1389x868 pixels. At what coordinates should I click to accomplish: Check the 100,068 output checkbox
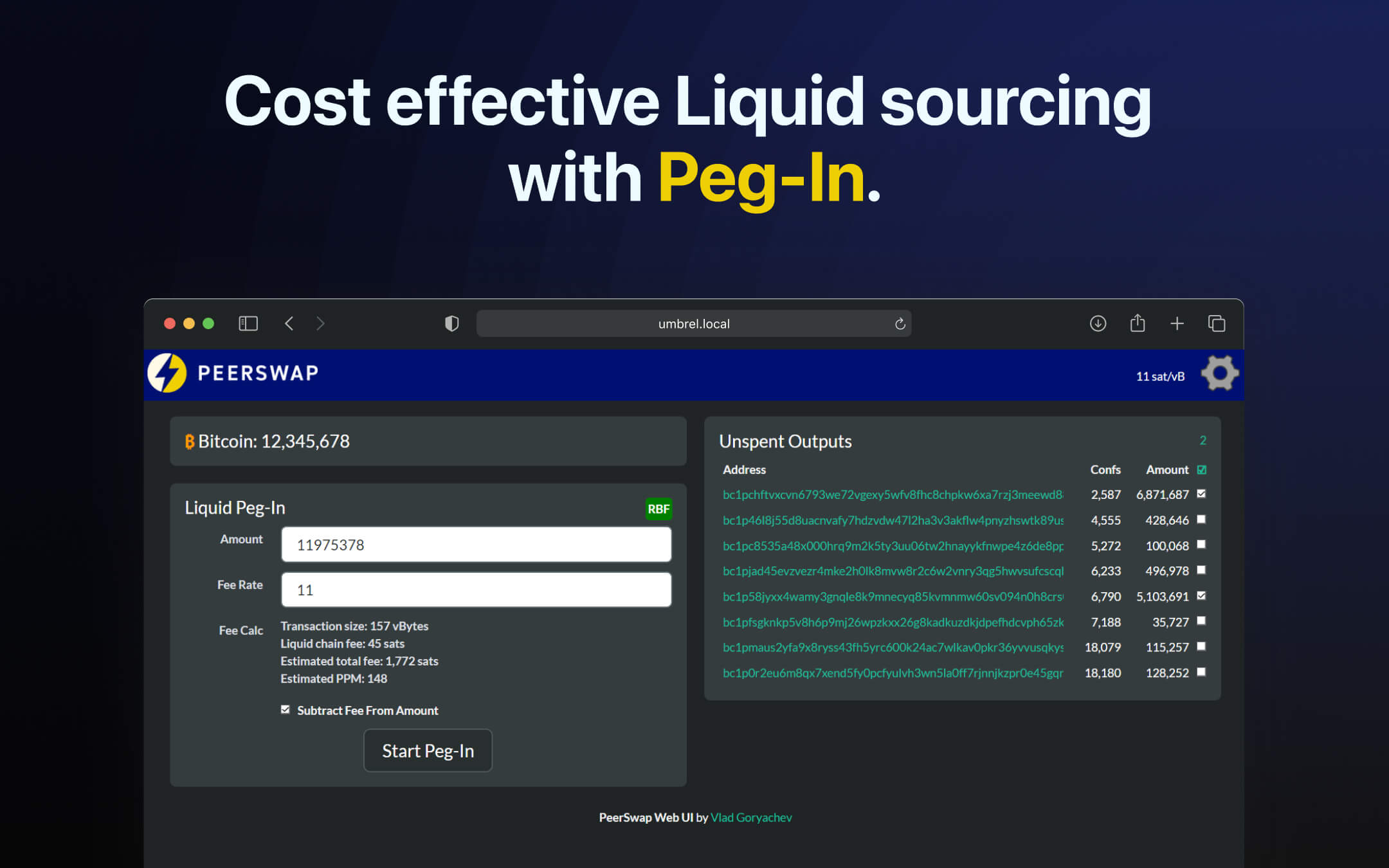(1201, 545)
